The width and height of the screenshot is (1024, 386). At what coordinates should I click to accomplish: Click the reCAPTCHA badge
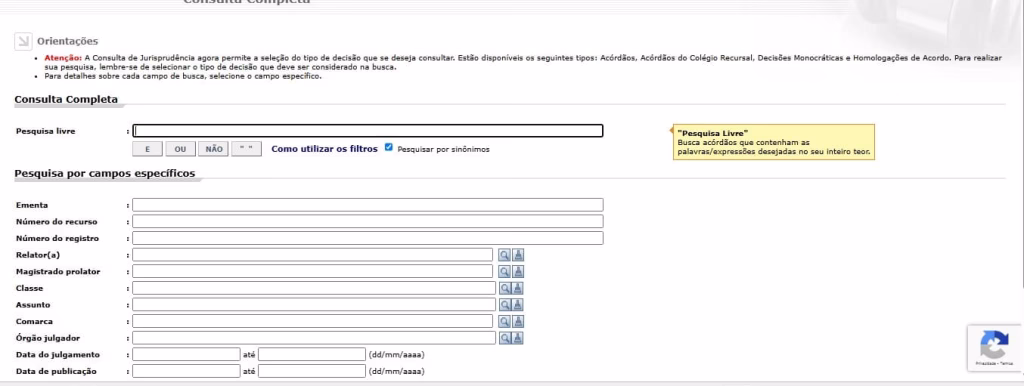[994, 348]
